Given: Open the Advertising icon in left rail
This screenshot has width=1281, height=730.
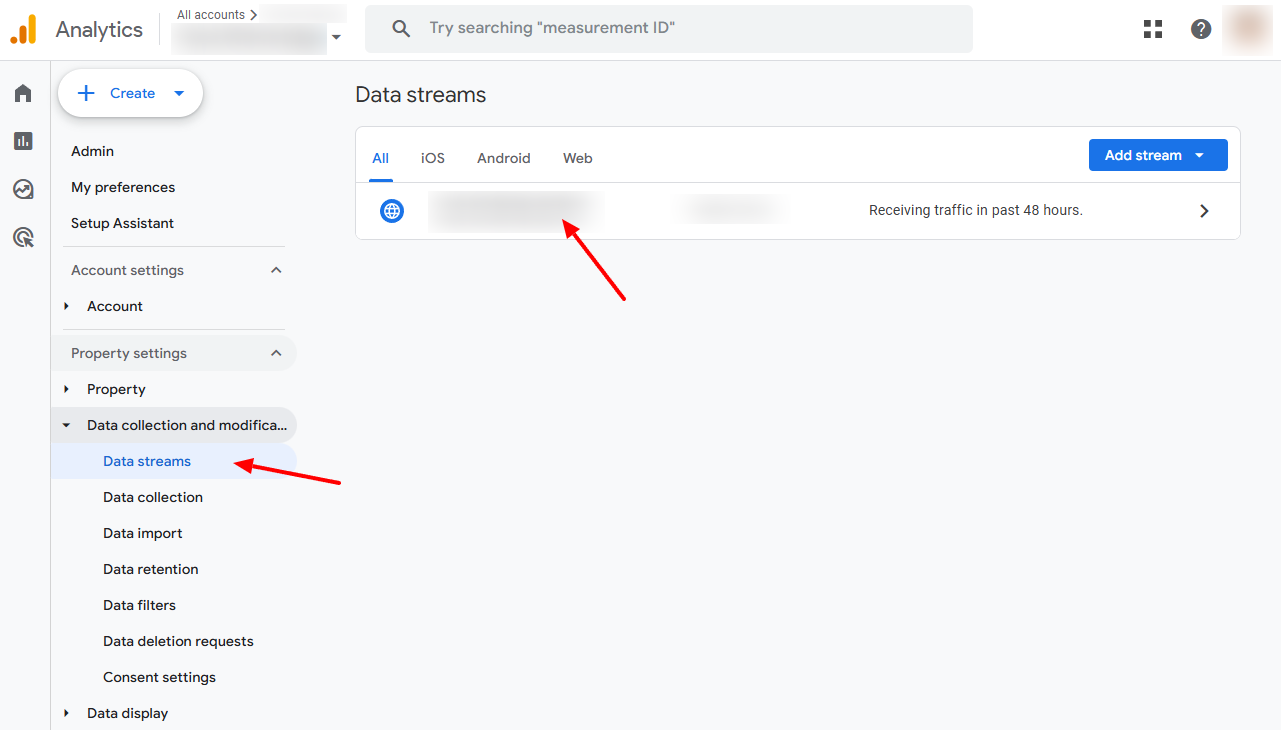Looking at the screenshot, I should [23, 237].
